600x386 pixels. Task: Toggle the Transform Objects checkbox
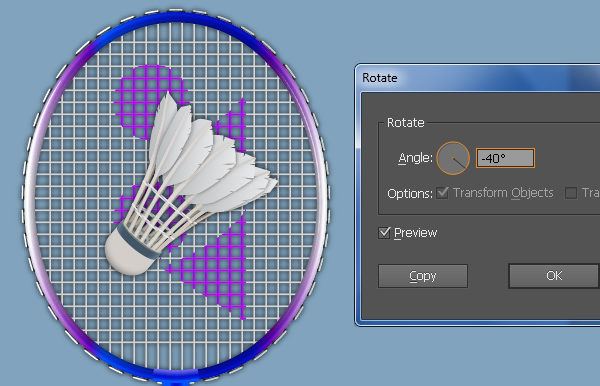click(443, 193)
